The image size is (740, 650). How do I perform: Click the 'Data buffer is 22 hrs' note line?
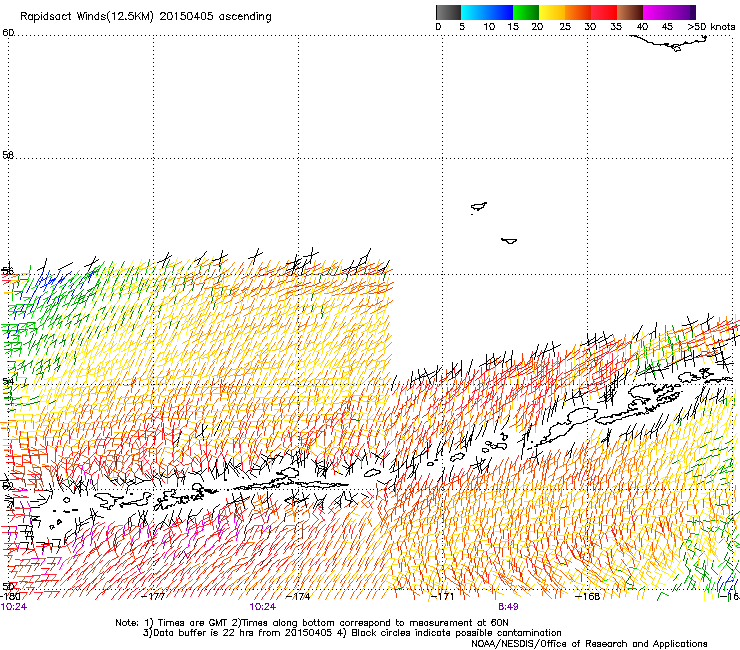pyautogui.click(x=352, y=633)
